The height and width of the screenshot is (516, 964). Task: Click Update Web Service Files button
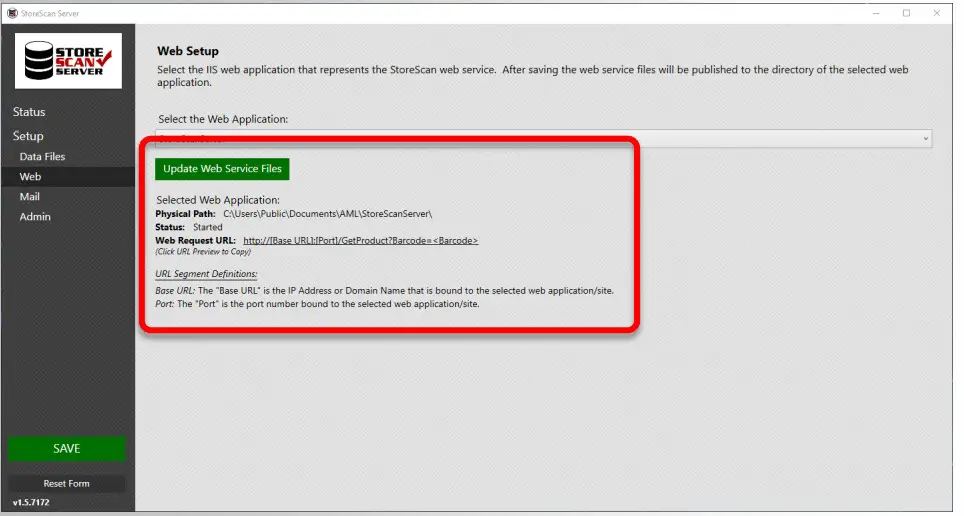222,169
